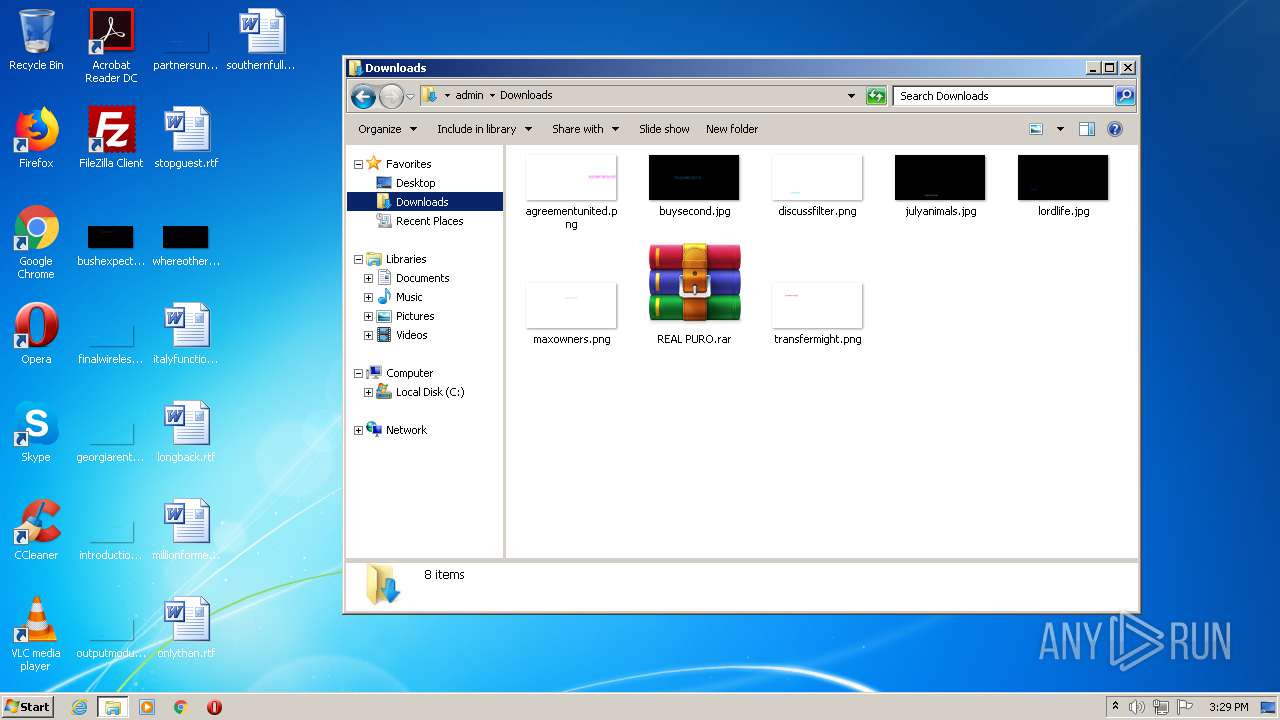Open Skype desktop shortcut
1280x720 pixels.
pos(36,432)
